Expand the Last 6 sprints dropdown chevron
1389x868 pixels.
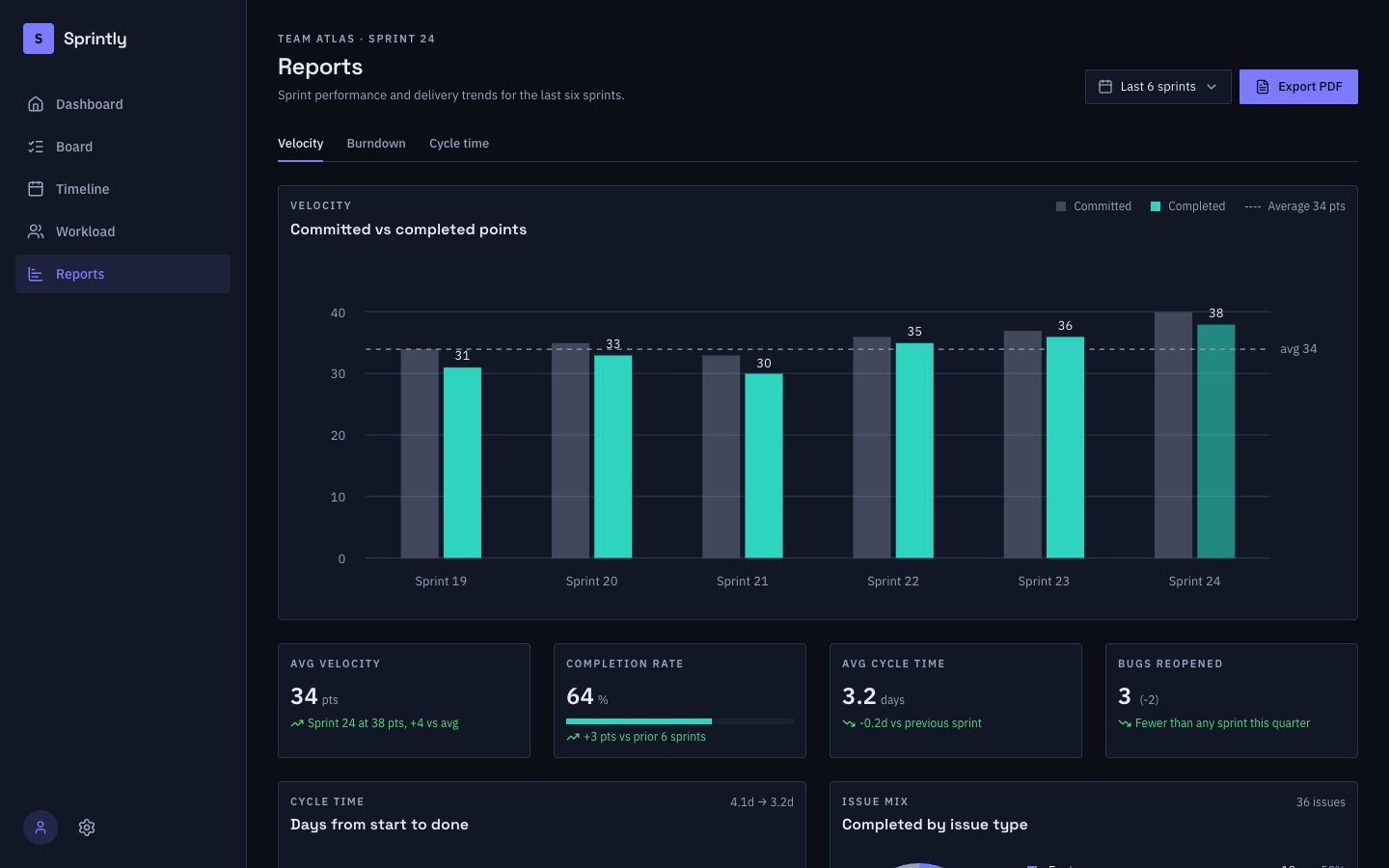pyautogui.click(x=1212, y=87)
